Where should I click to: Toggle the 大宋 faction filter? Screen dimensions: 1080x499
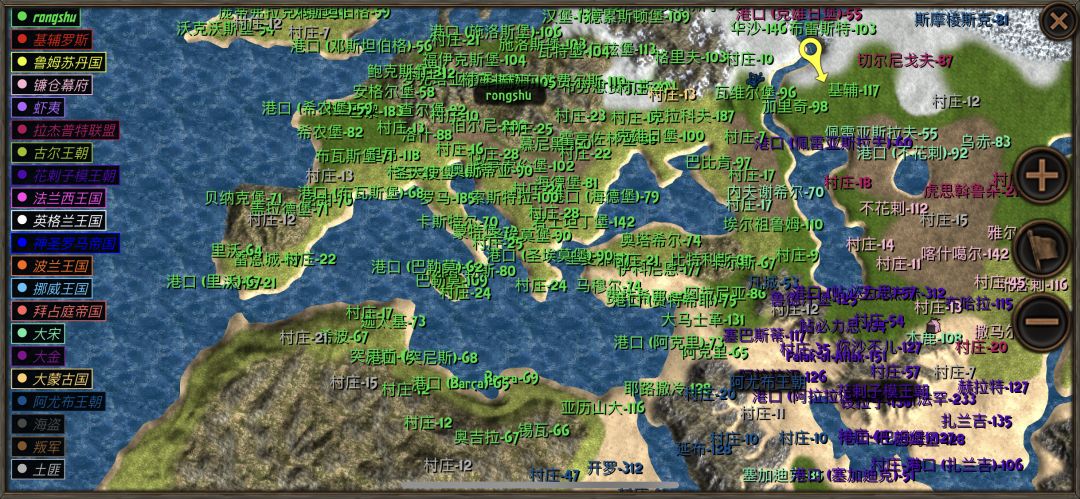38,334
